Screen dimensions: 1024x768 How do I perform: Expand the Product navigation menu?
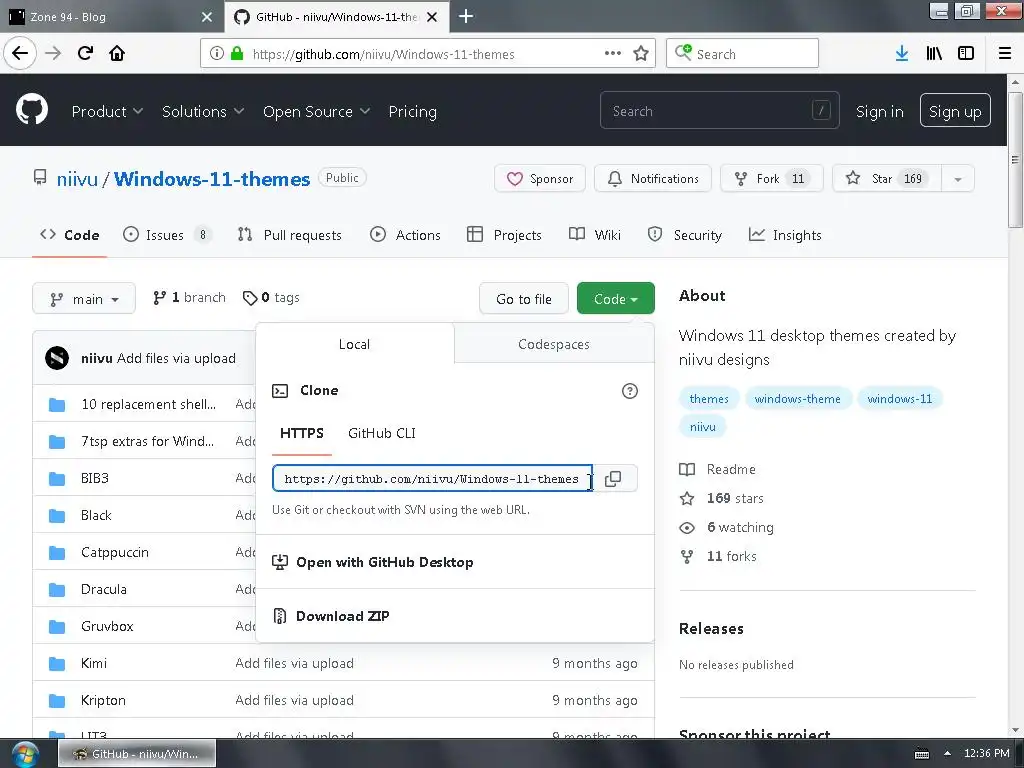pyautogui.click(x=107, y=112)
